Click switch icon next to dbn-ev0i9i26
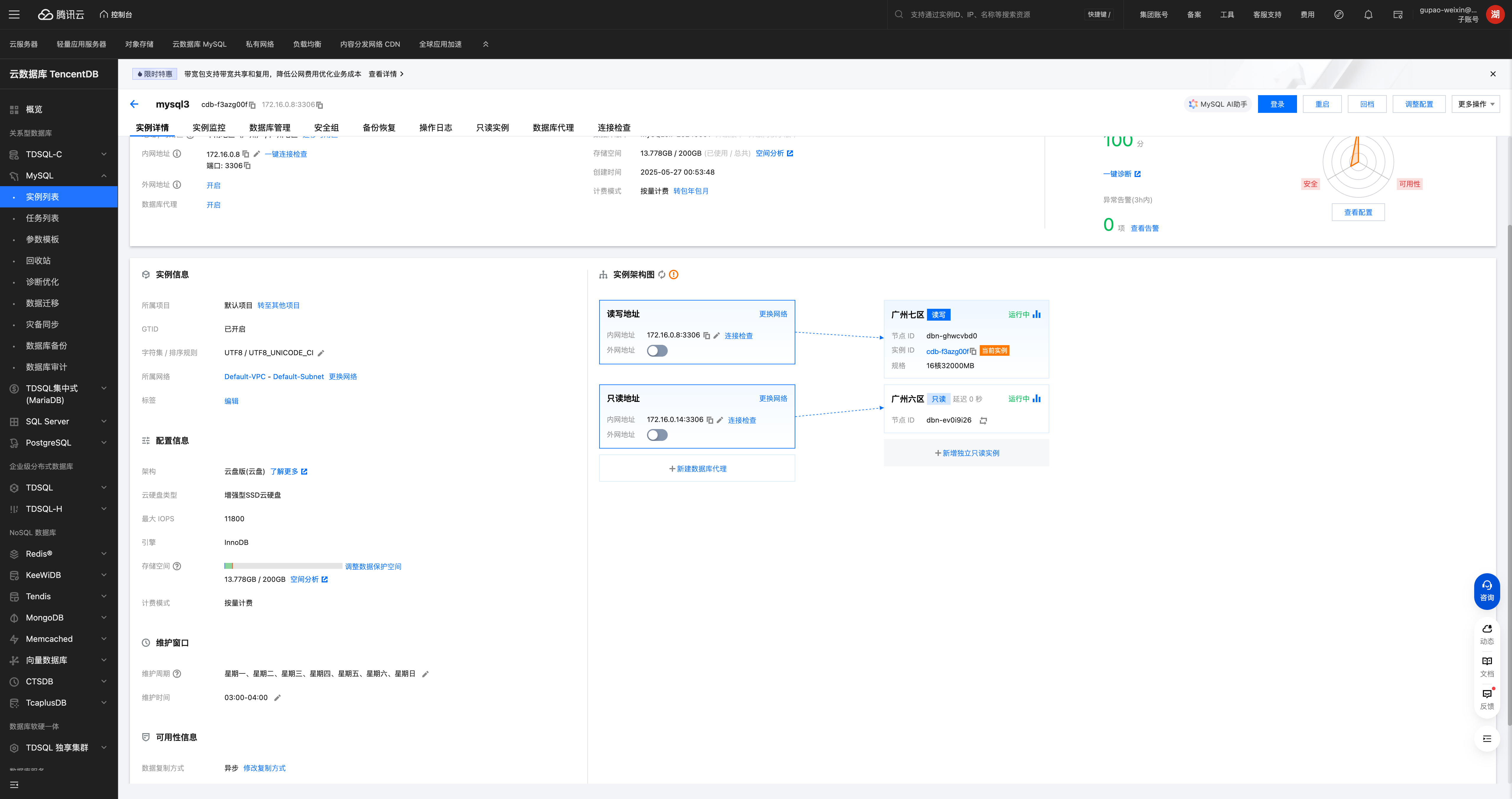The width and height of the screenshot is (1512, 799). (983, 421)
